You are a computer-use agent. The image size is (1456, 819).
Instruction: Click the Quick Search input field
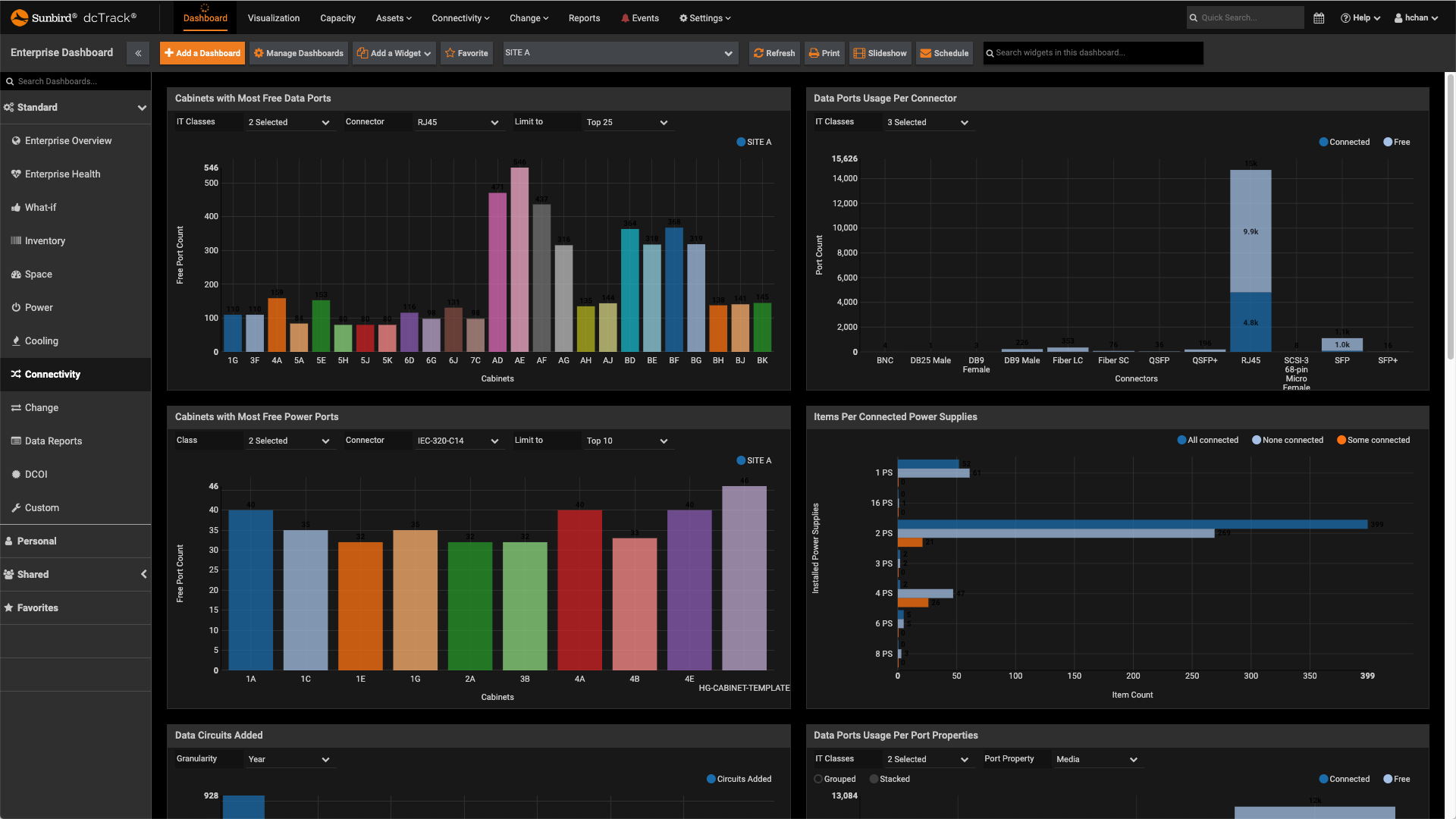coord(1244,17)
